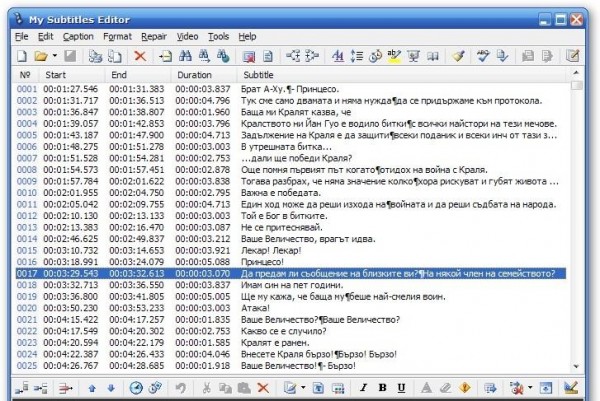
Task: Click the undo arrow icon
Action: tap(181, 388)
